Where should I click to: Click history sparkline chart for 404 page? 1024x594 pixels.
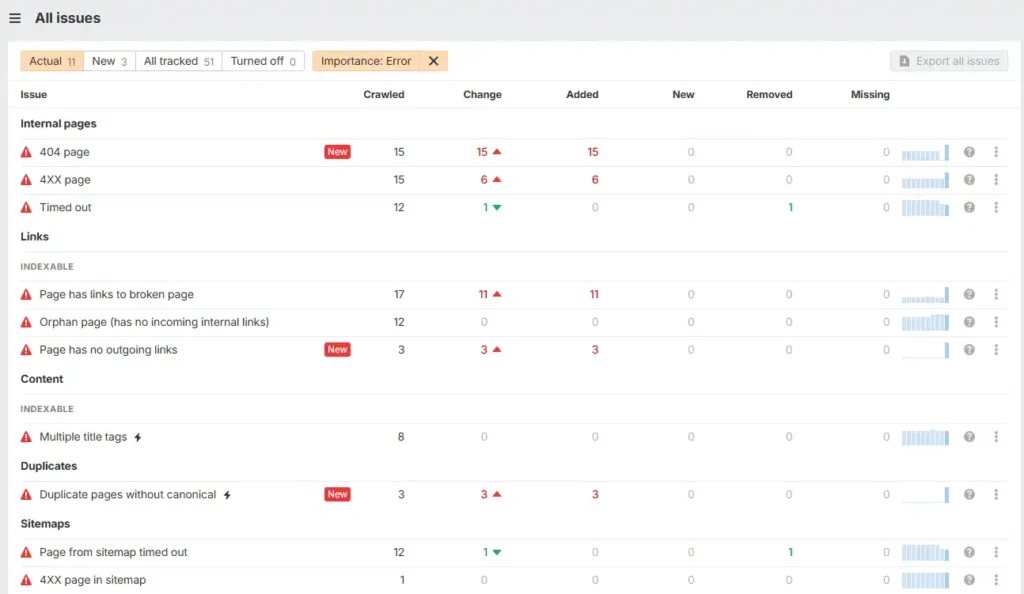point(925,153)
